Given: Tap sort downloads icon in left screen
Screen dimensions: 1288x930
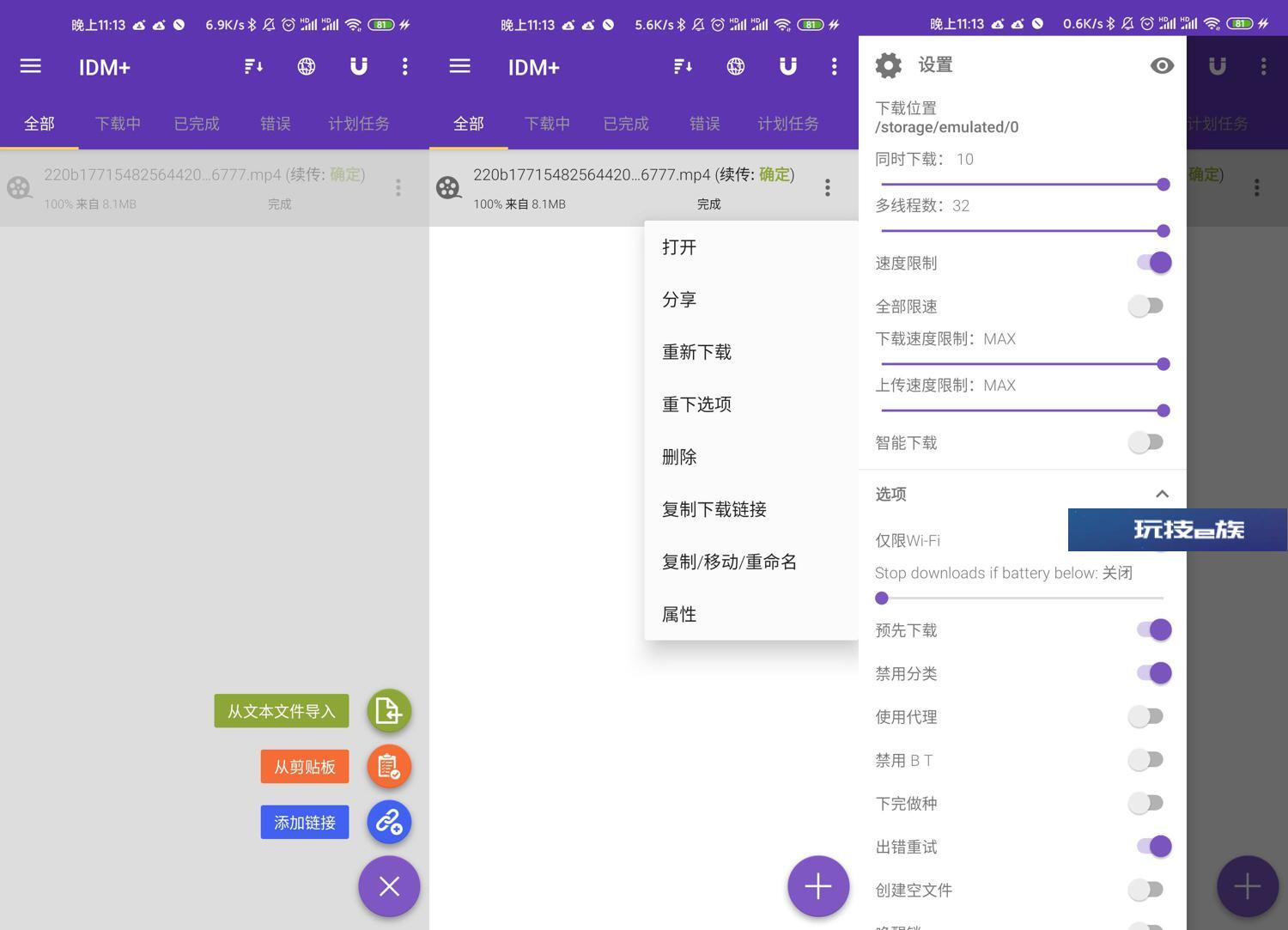Looking at the screenshot, I should [x=253, y=66].
